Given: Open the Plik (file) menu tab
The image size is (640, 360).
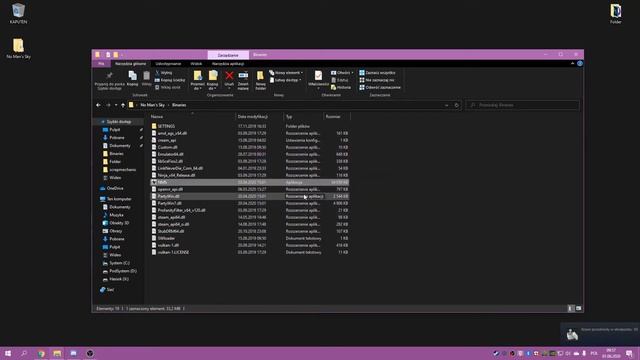Looking at the screenshot, I should pyautogui.click(x=101, y=64).
